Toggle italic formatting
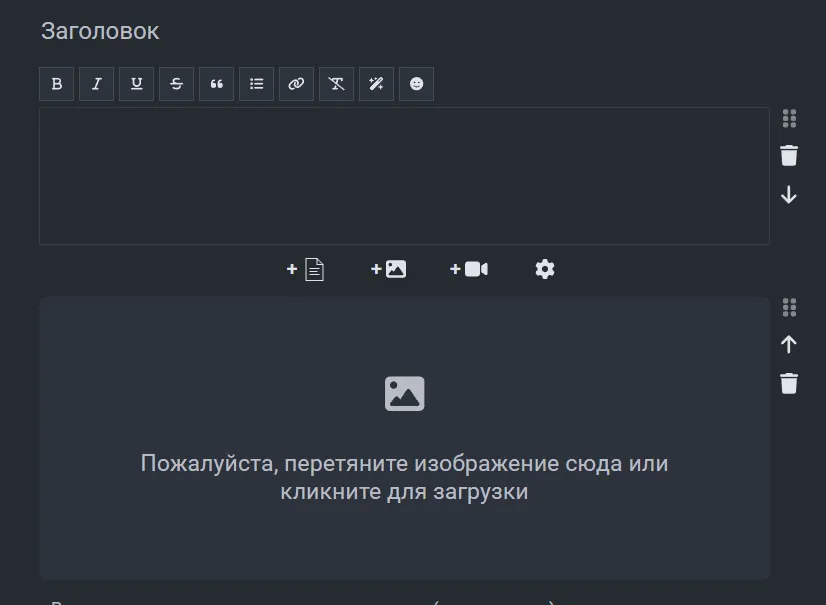 point(96,84)
